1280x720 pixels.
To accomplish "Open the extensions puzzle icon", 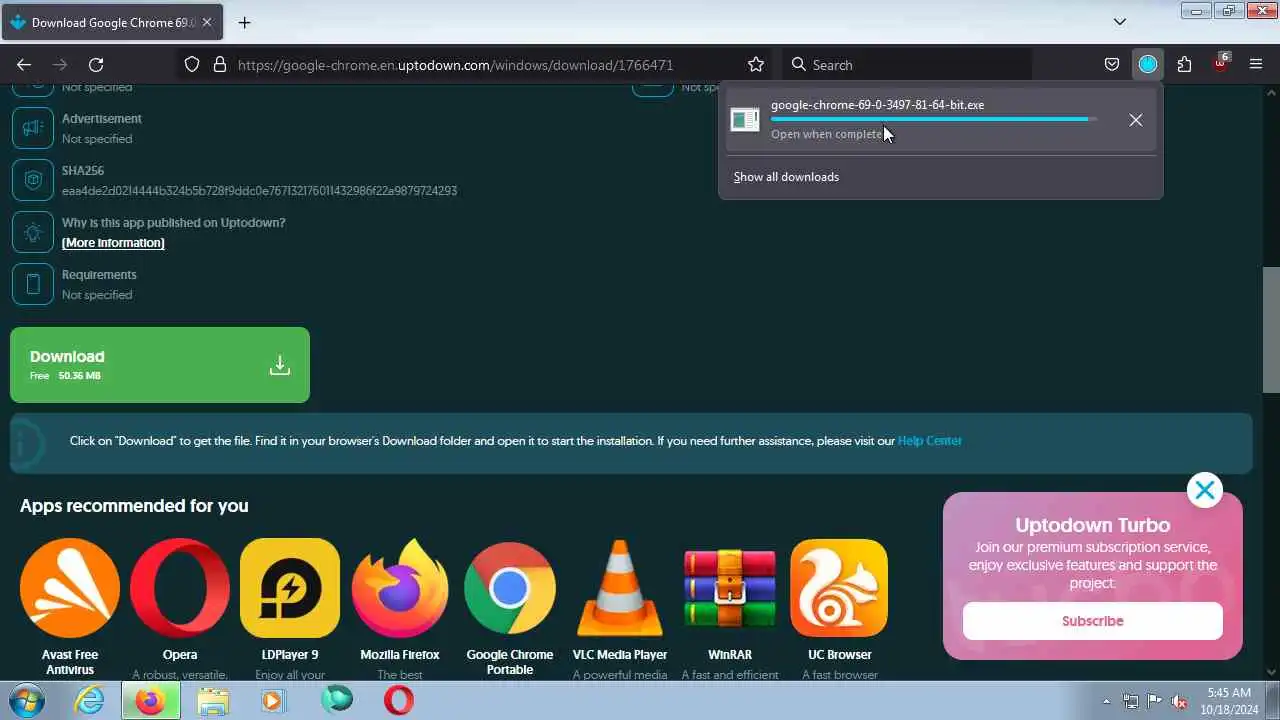I will click(x=1184, y=64).
